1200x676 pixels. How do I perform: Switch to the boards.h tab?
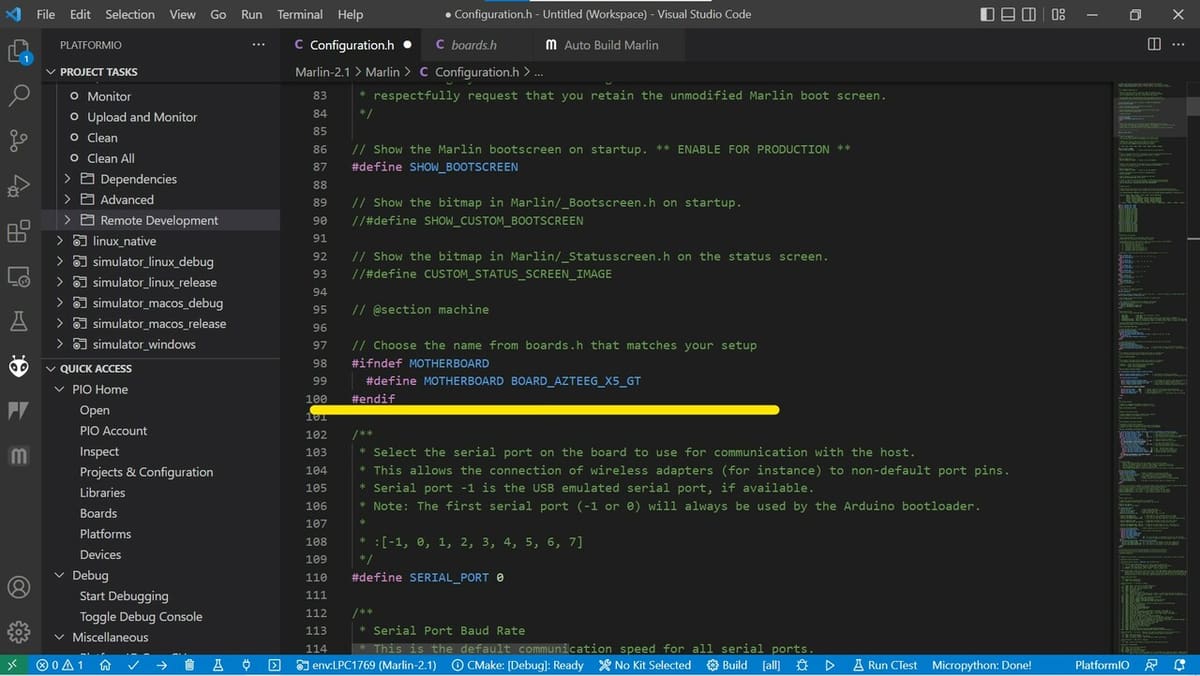473,45
